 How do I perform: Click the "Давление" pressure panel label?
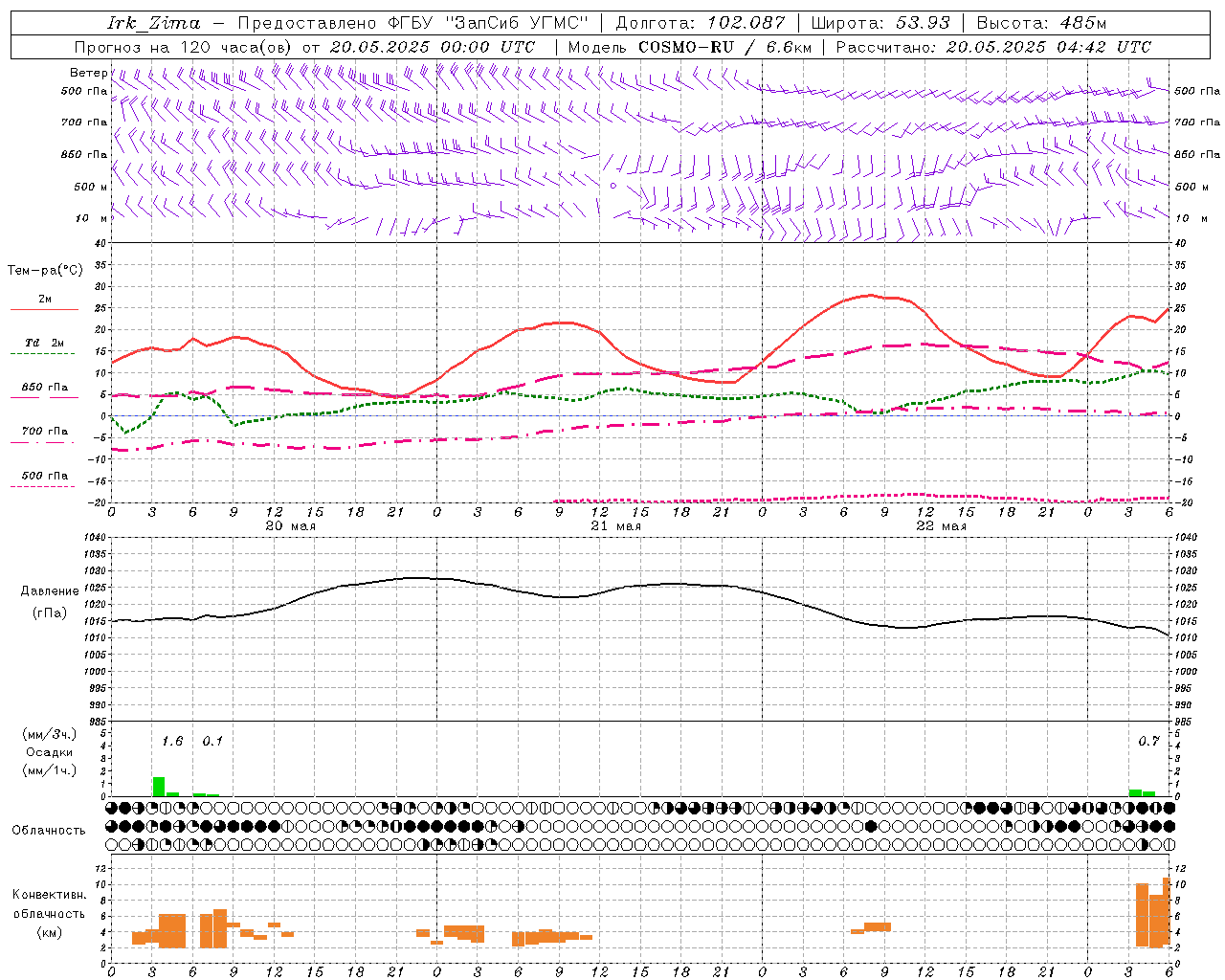pyautogui.click(x=50, y=591)
